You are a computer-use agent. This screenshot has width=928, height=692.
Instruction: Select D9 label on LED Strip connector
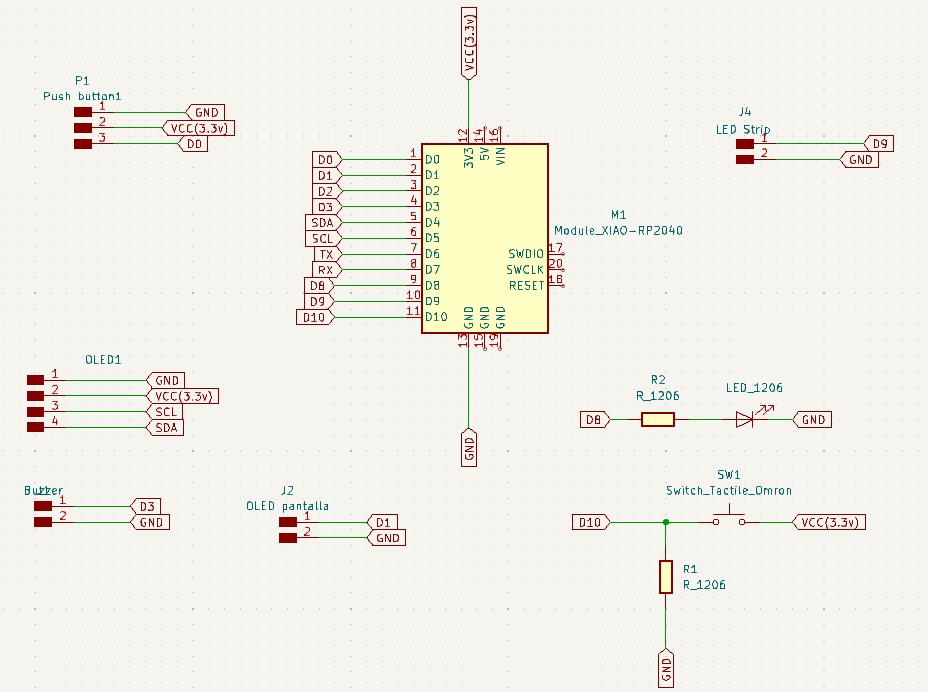click(879, 143)
